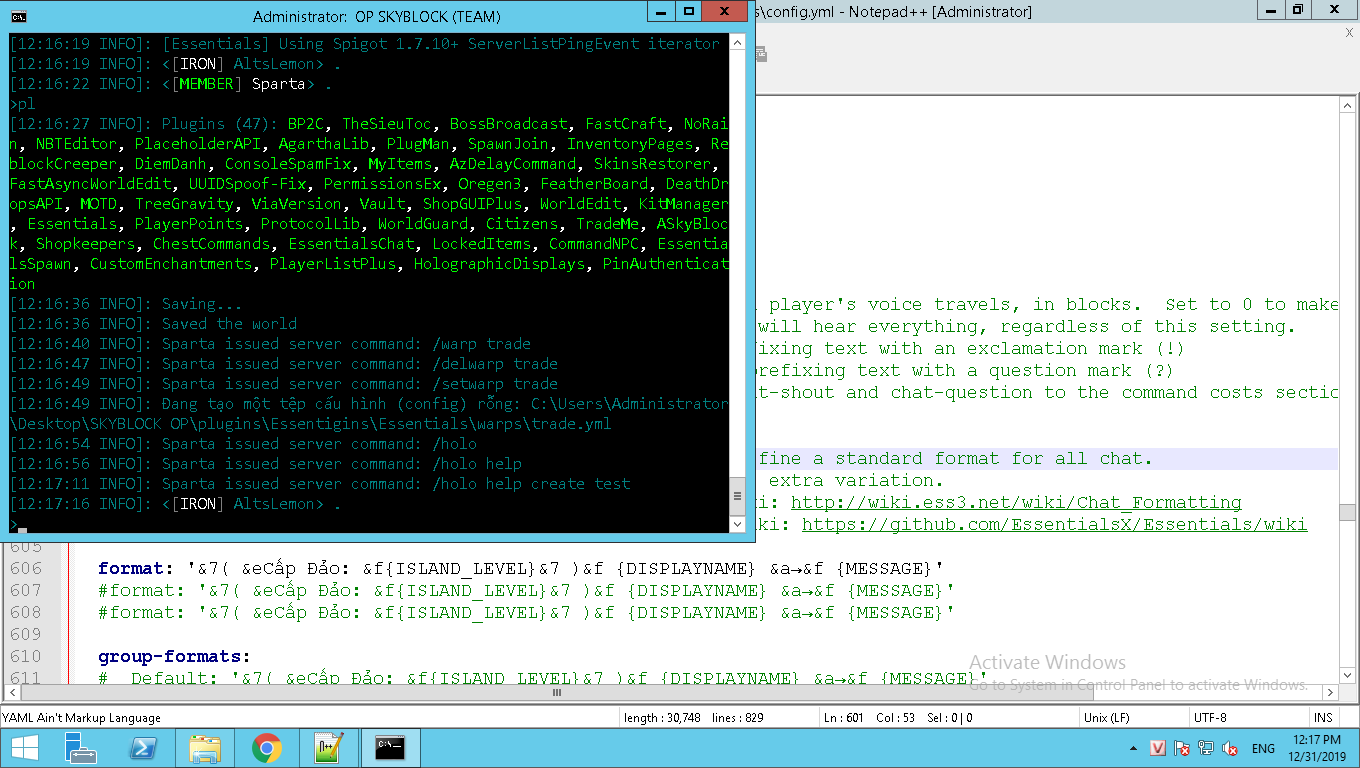The height and width of the screenshot is (768, 1360).
Task: Click the 'UTF-8' encoding indicator
Action: click(1210, 717)
